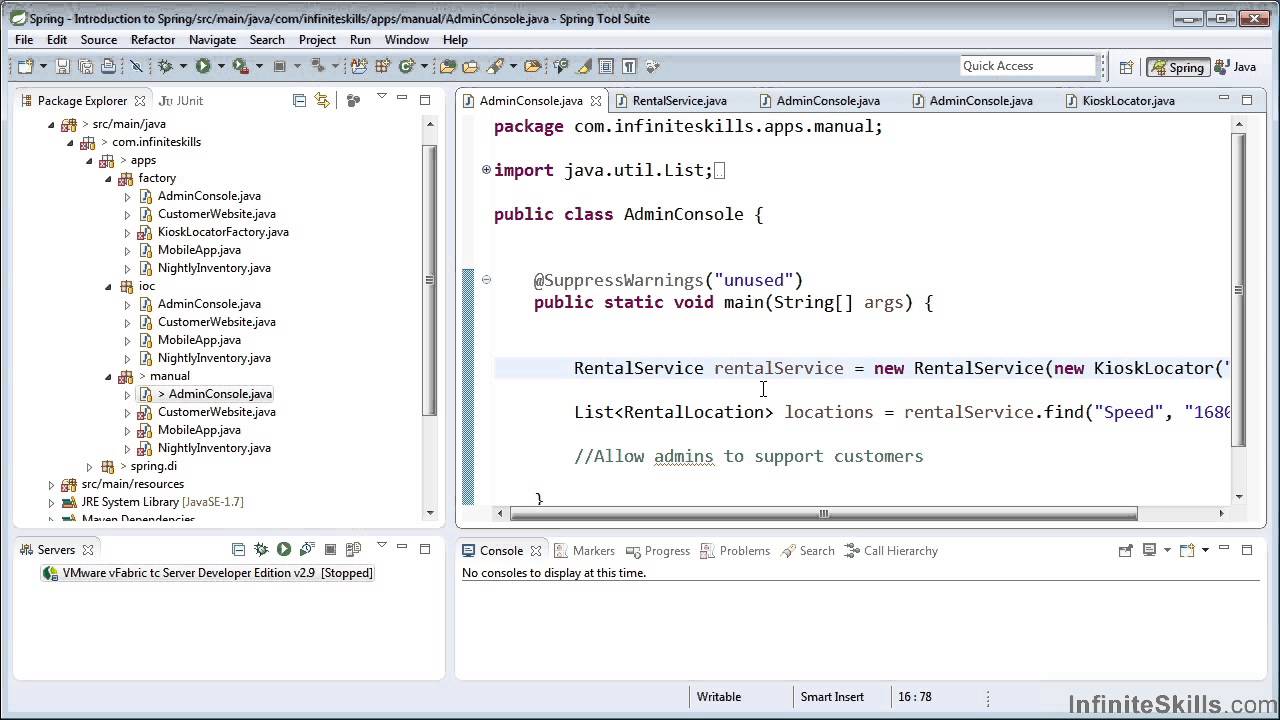Click Collapse All in Package Explorer

click(x=299, y=100)
